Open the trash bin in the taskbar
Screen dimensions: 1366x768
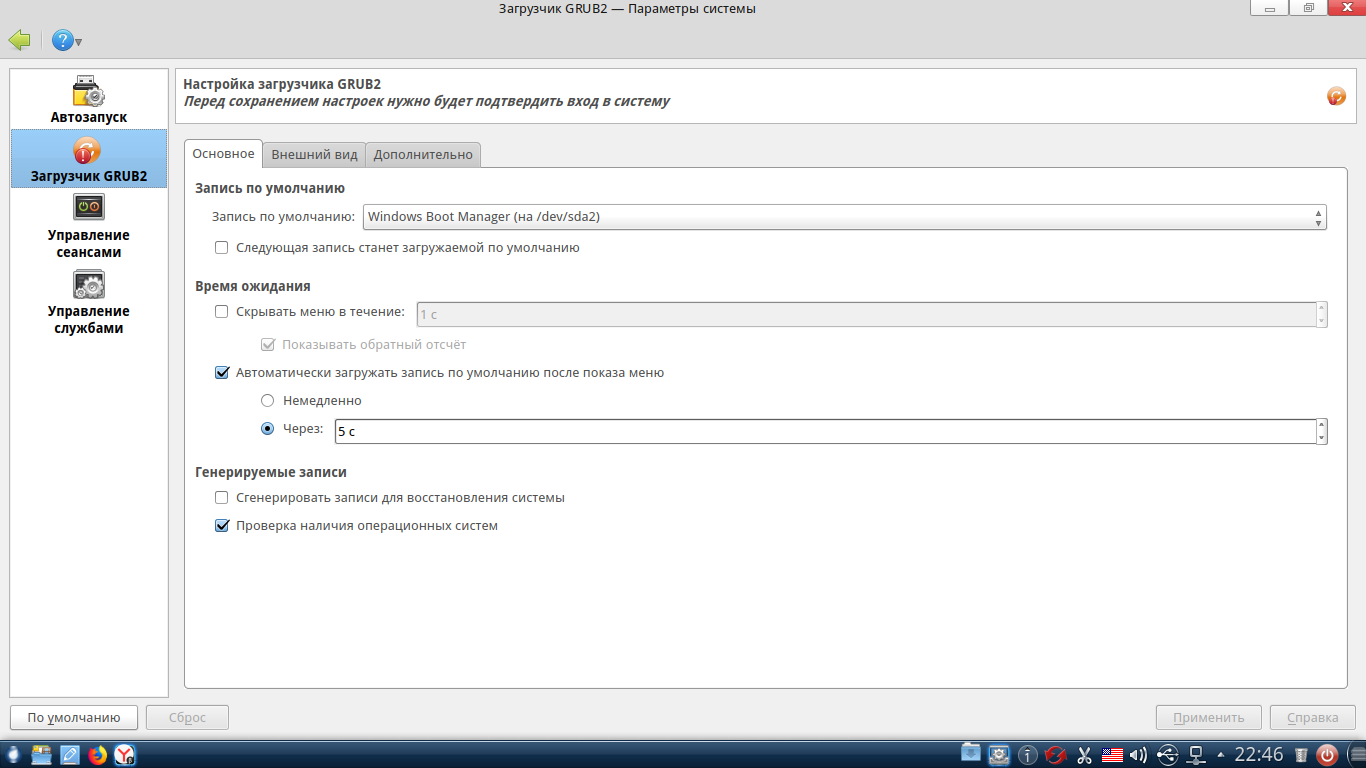[1301, 755]
